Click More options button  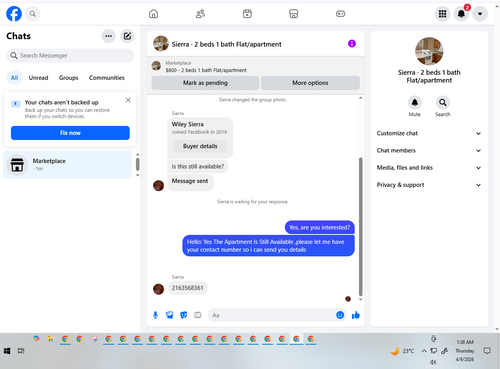(x=310, y=83)
